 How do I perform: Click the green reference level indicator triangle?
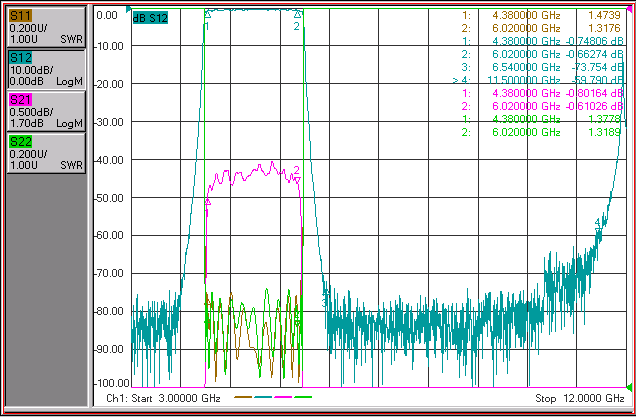[629, 386]
